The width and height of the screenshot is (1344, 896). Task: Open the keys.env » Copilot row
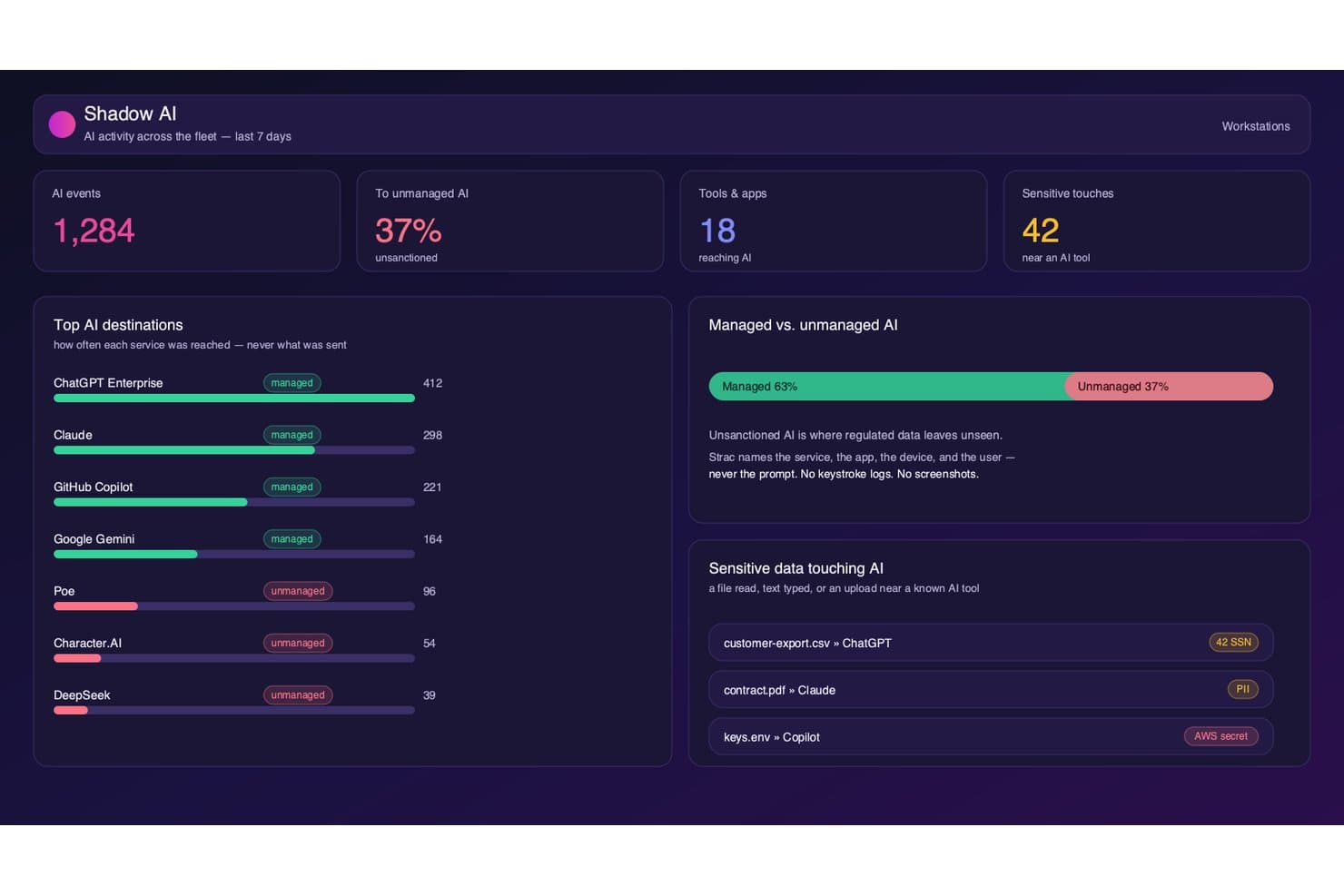(991, 737)
